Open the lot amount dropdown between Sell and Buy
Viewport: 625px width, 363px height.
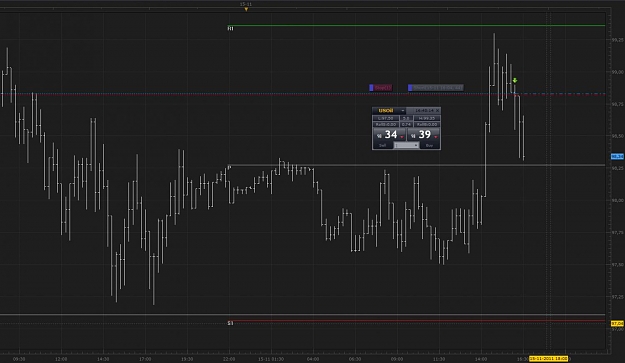point(406,145)
